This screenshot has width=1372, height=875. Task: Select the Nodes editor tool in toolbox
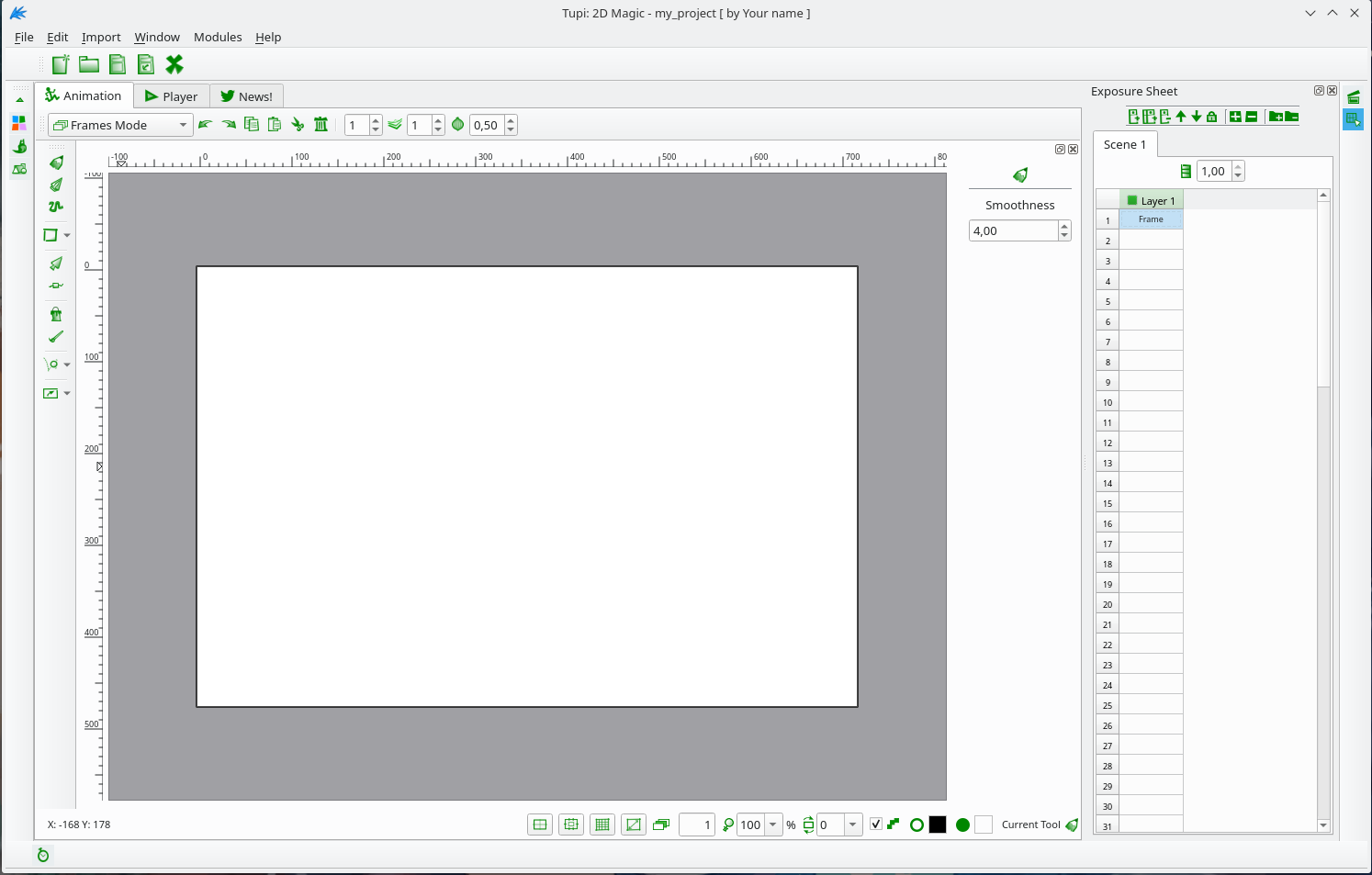coord(56,286)
